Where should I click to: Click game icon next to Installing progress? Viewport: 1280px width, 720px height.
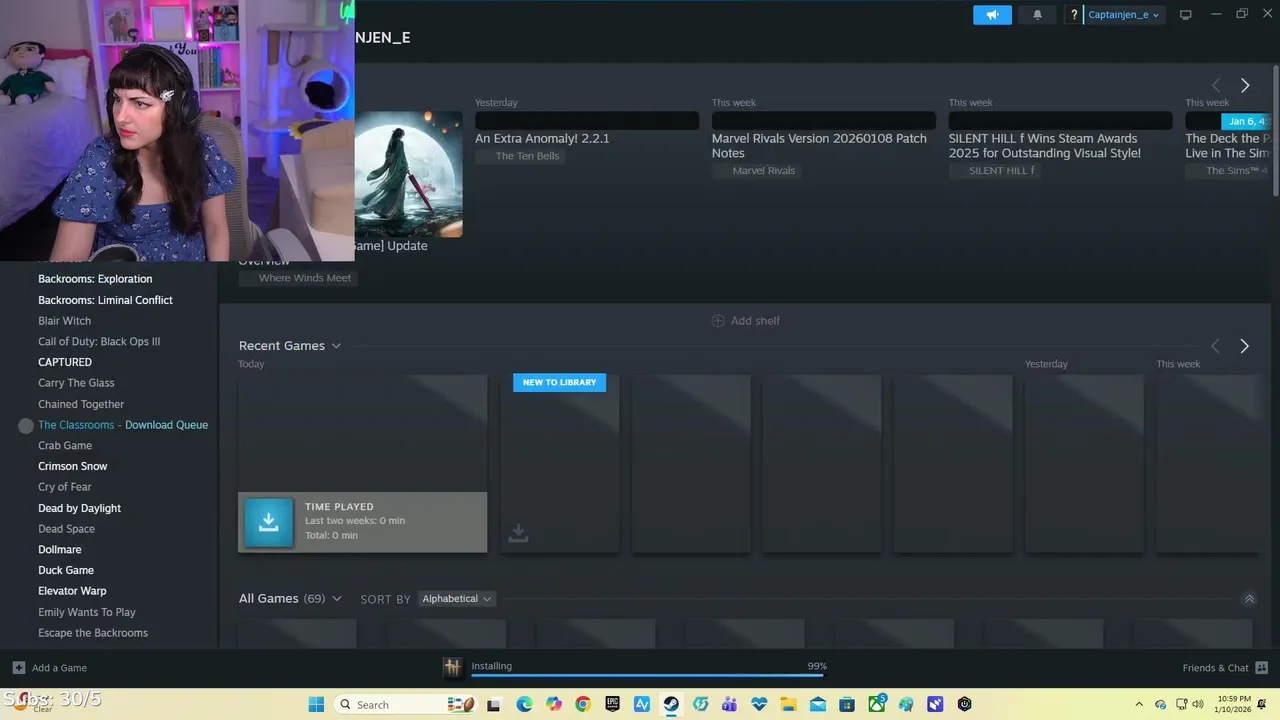click(452, 667)
